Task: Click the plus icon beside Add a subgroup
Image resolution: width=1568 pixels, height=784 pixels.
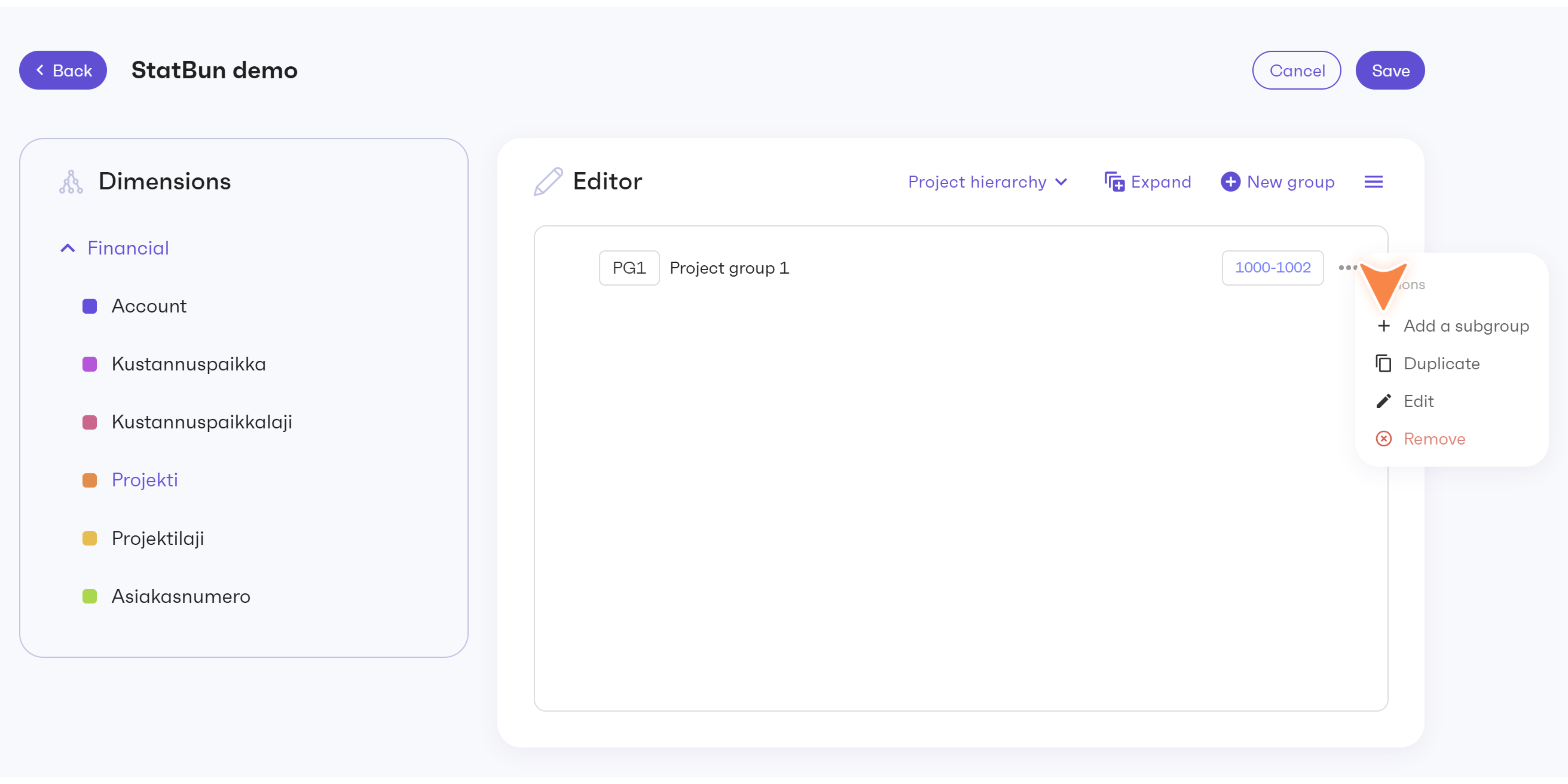Action: tap(1384, 326)
